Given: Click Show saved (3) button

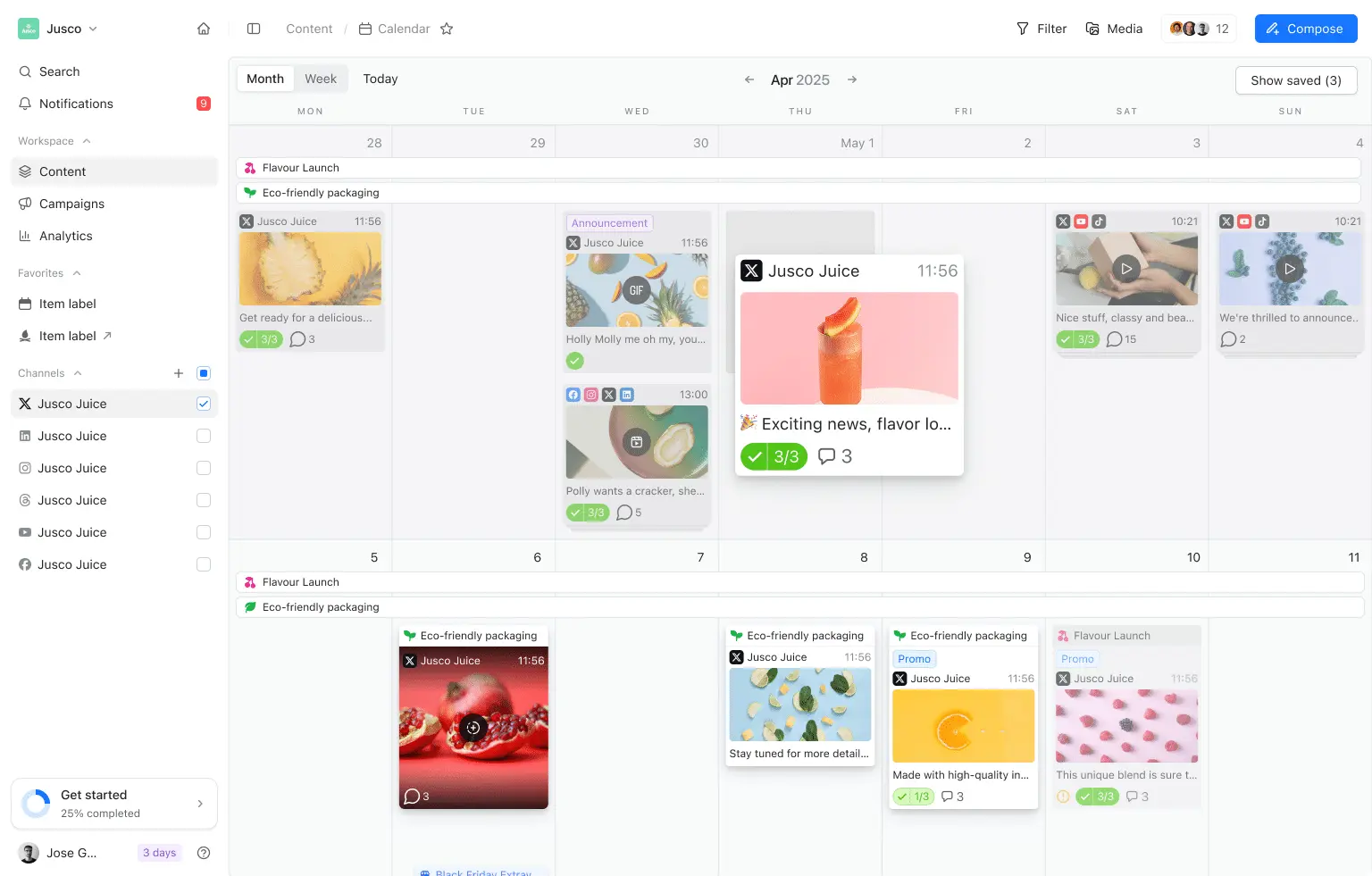Looking at the screenshot, I should pos(1296,80).
